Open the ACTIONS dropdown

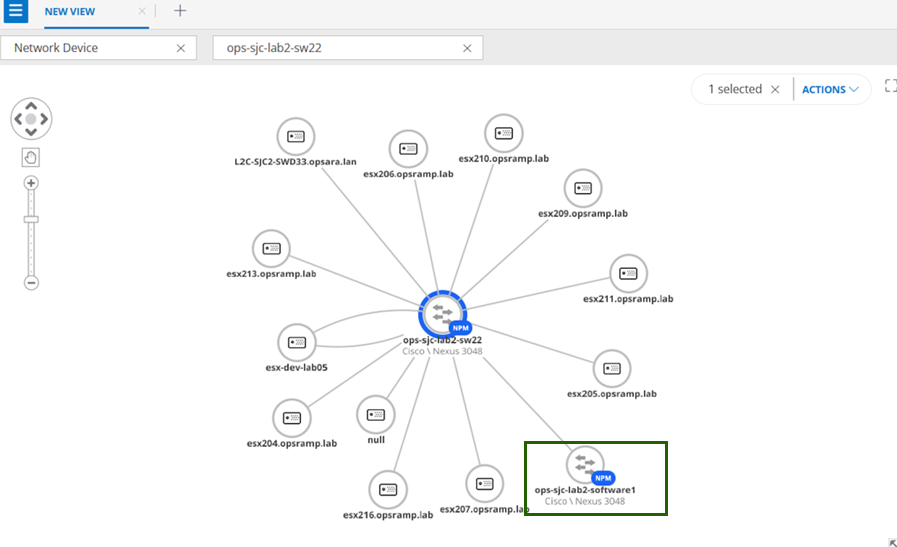click(x=830, y=89)
